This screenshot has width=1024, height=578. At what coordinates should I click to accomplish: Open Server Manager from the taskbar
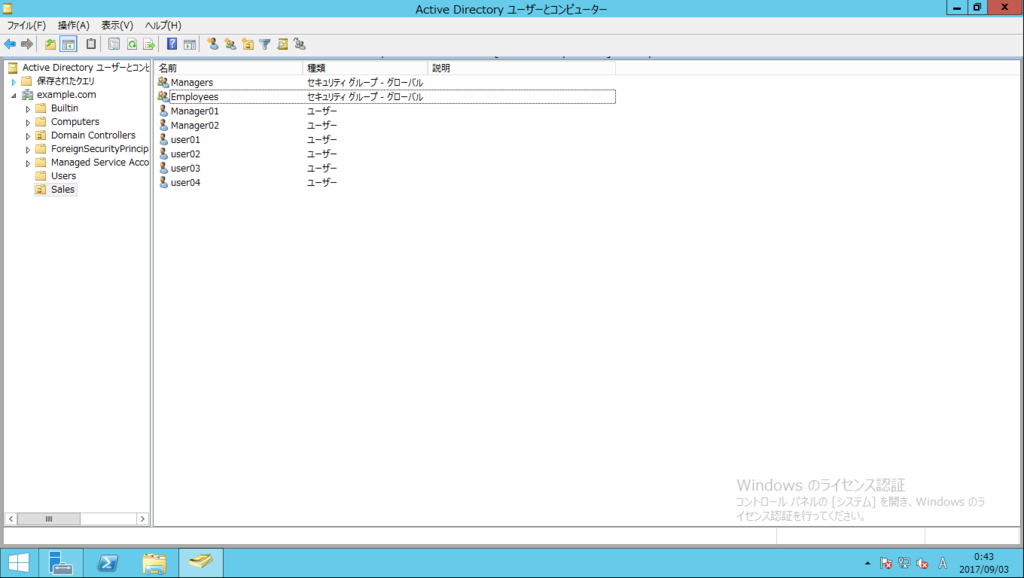tap(61, 563)
